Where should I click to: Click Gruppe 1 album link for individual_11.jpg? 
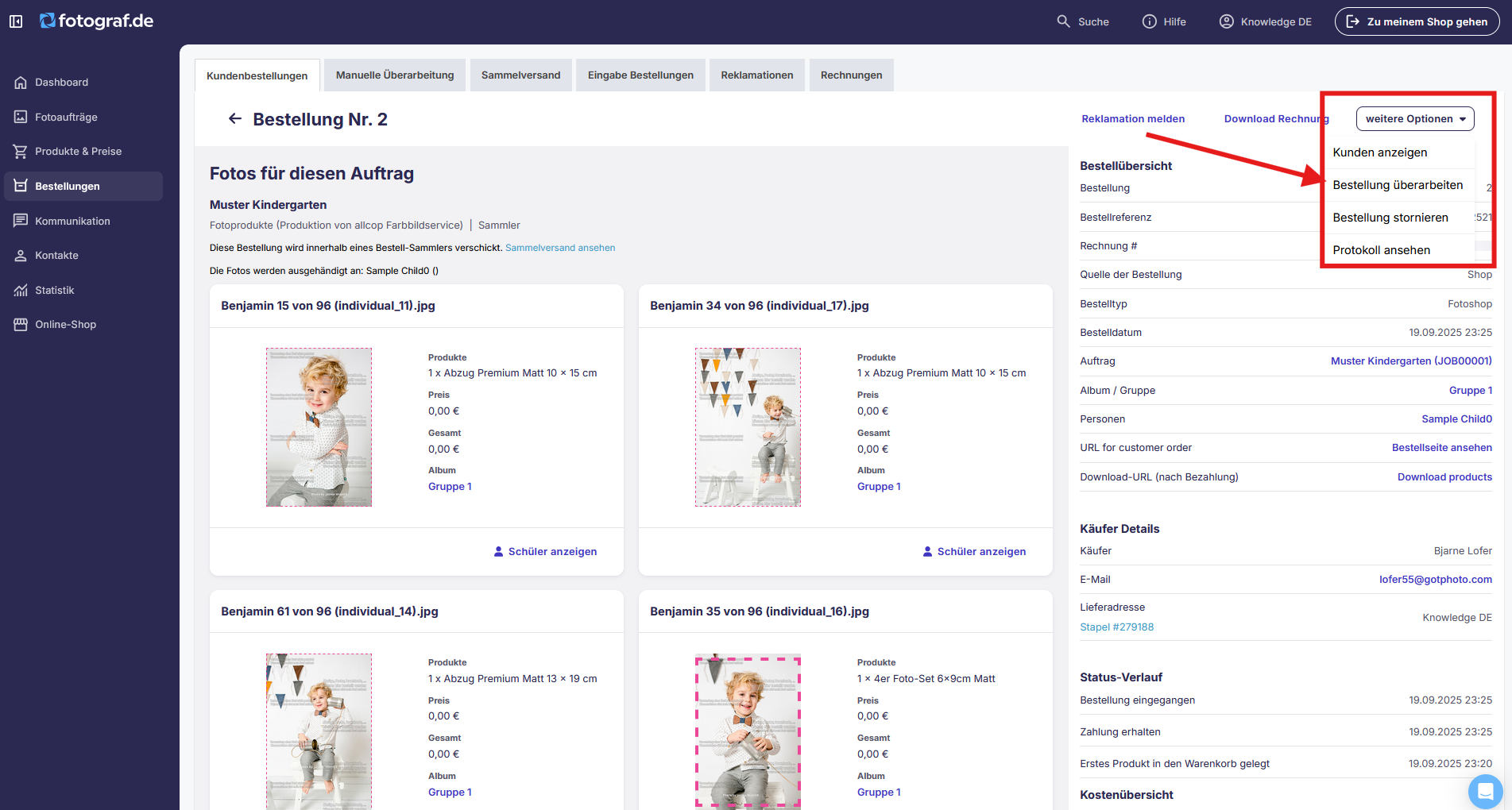pyautogui.click(x=450, y=487)
